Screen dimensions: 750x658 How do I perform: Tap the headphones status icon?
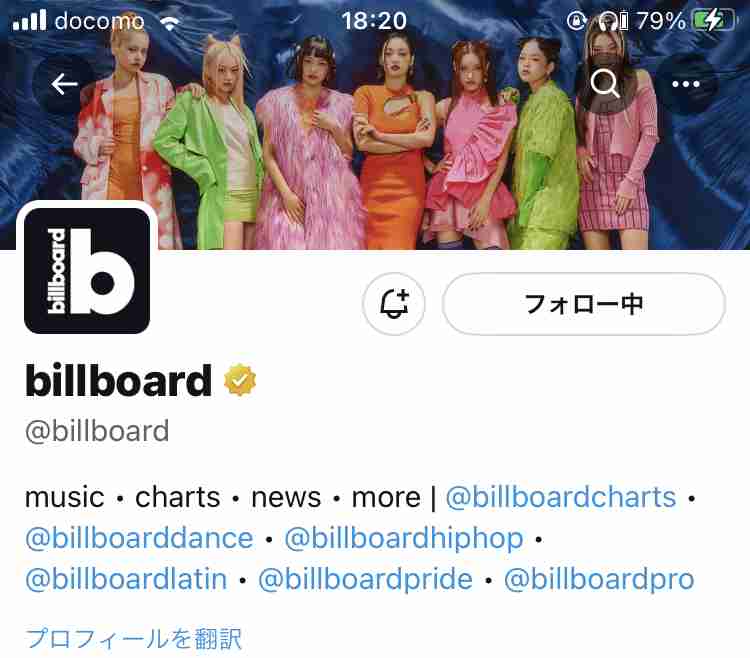click(608, 21)
